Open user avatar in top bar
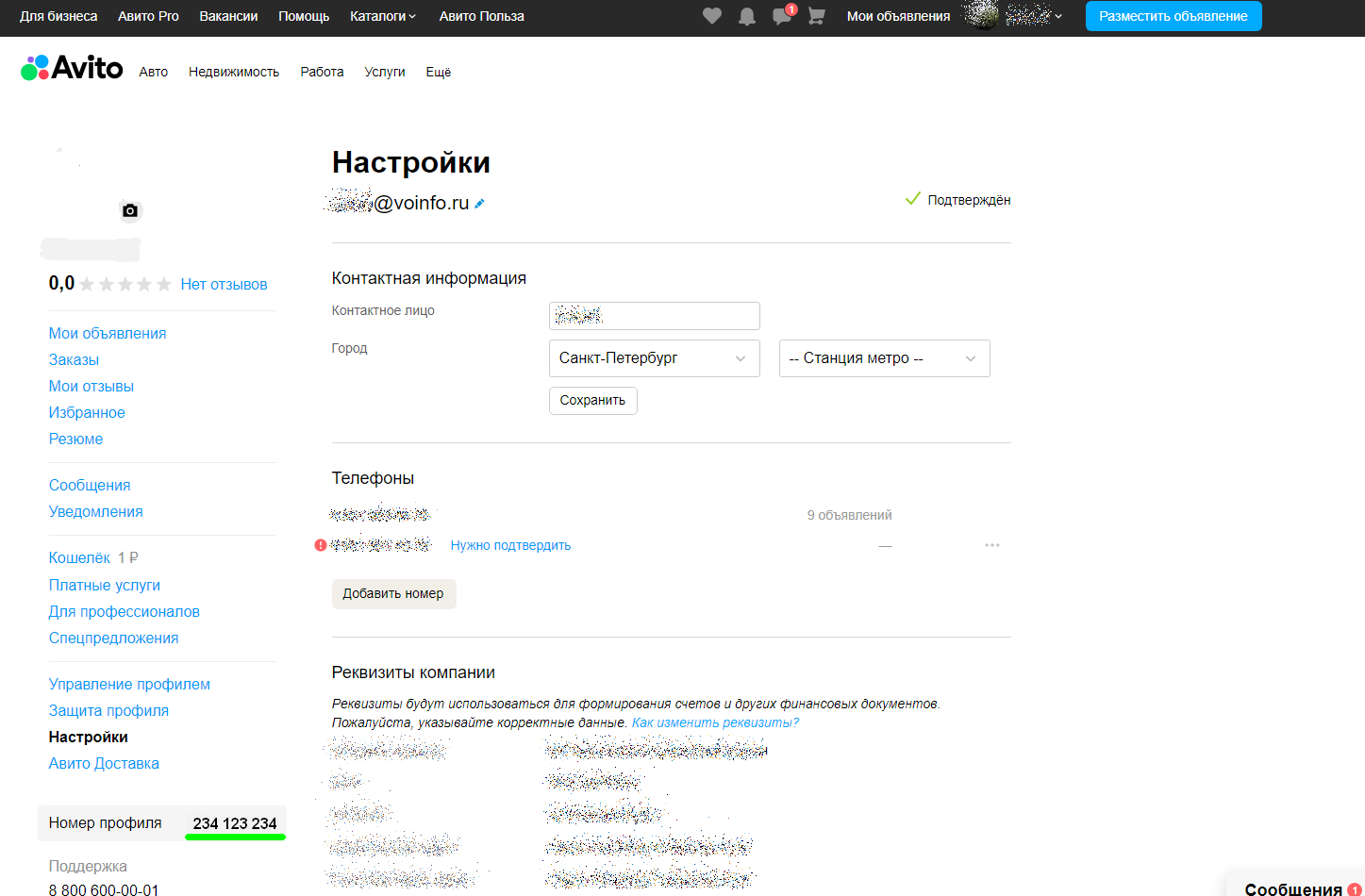Image resolution: width=1365 pixels, height=896 pixels. point(982,16)
